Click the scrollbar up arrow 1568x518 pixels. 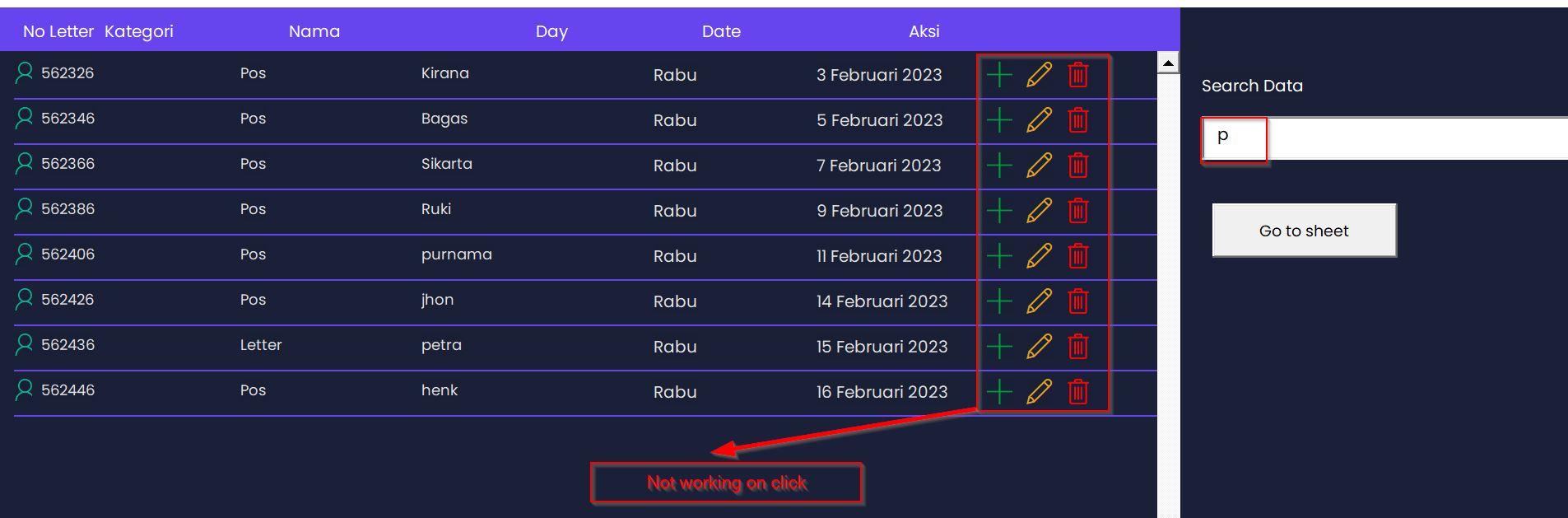pyautogui.click(x=1168, y=63)
